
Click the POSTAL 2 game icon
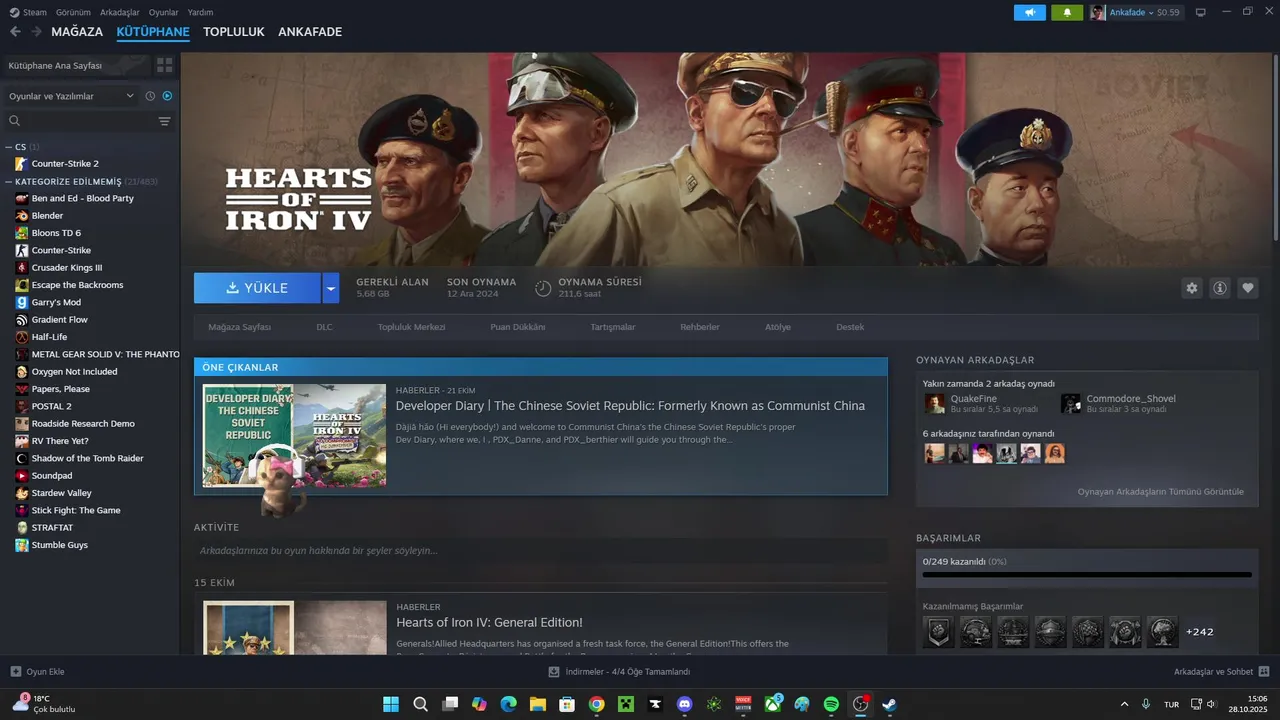click(x=22, y=406)
